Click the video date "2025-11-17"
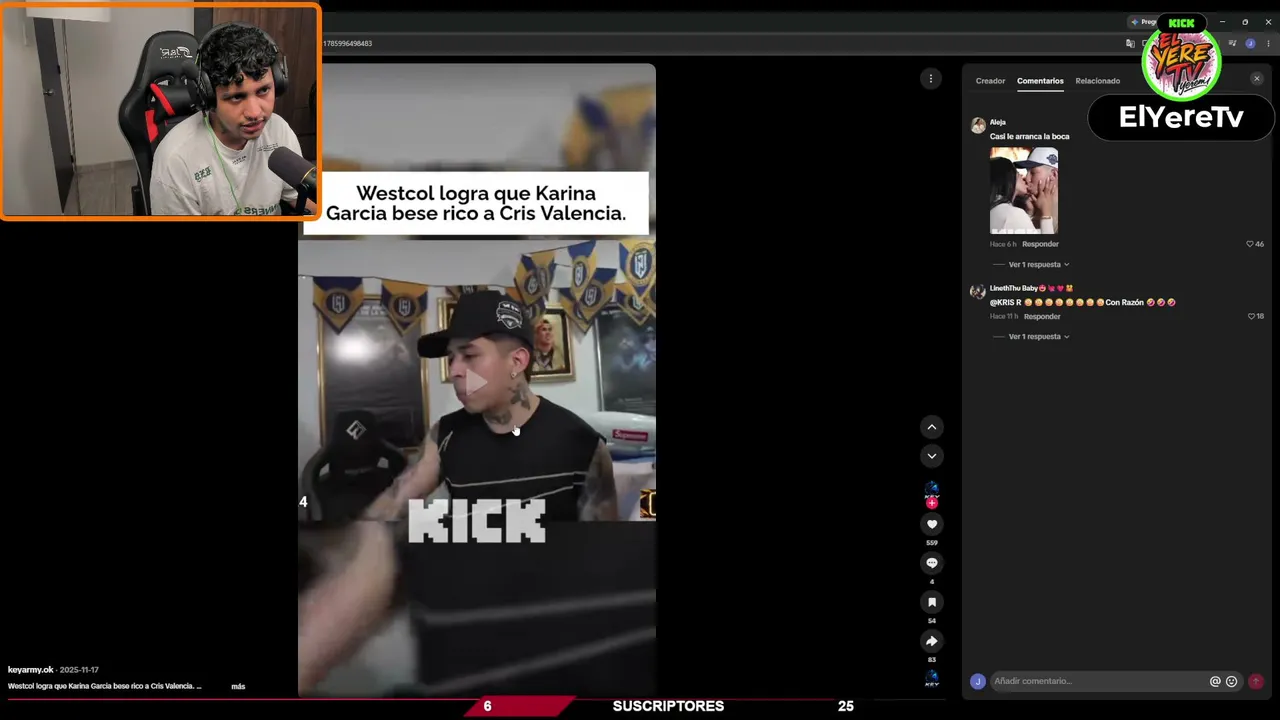This screenshot has width=1280, height=720. 79,670
